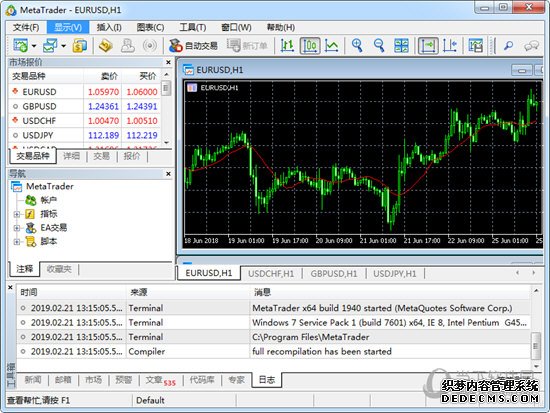Tile chart windows icon

tap(401, 46)
